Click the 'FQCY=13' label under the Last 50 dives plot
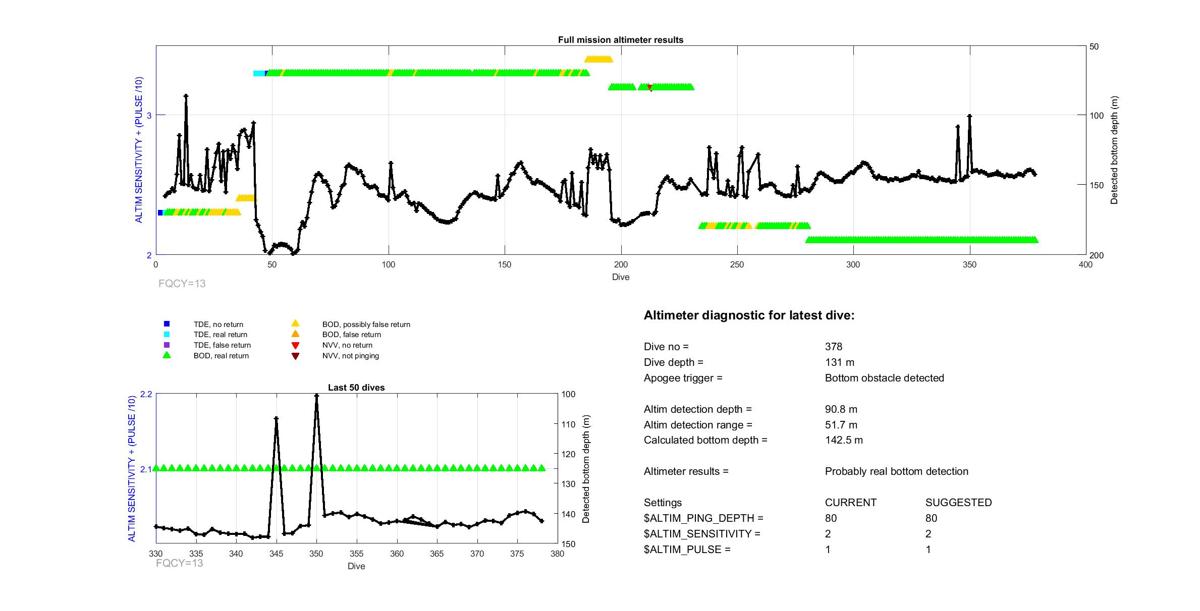This screenshot has height=611, width=1200. pyautogui.click(x=180, y=564)
